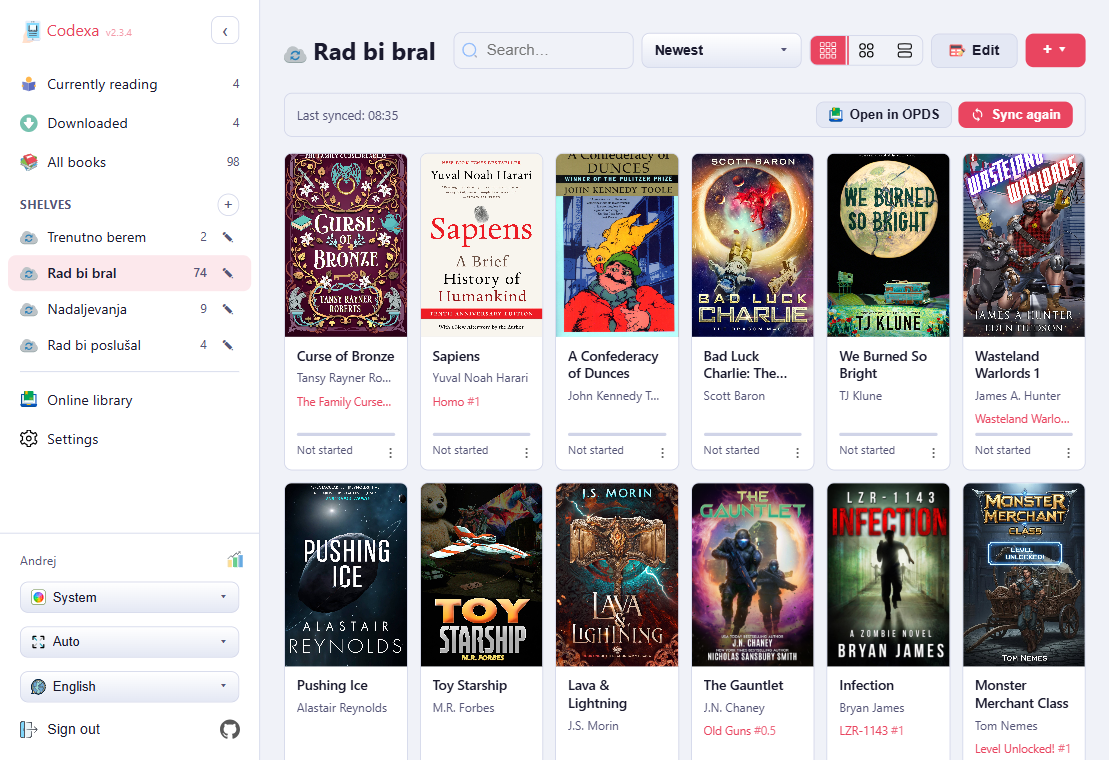This screenshot has width=1109, height=760.
Task: Open options menu for Curse of Bronze
Action: [390, 452]
